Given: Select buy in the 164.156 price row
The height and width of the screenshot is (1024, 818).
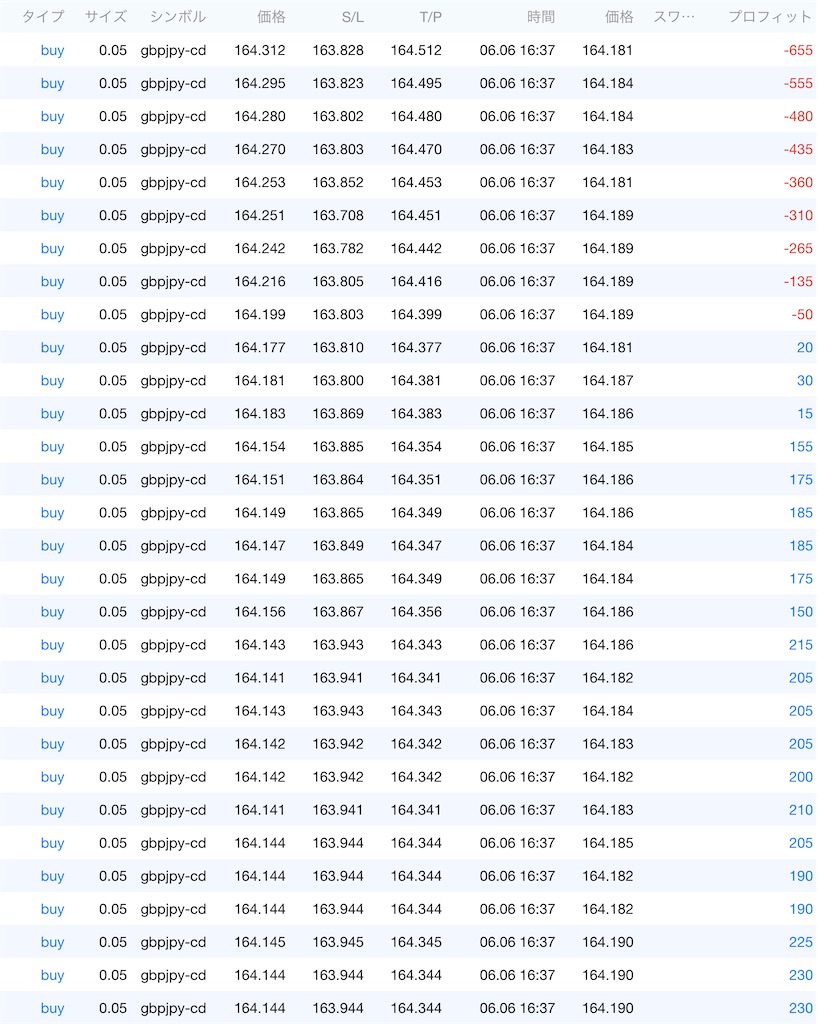Looking at the screenshot, I should 52,612.
